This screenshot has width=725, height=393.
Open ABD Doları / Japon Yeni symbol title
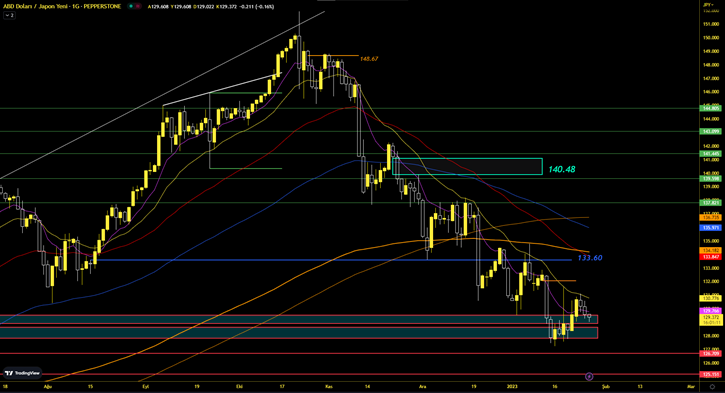coord(62,6)
